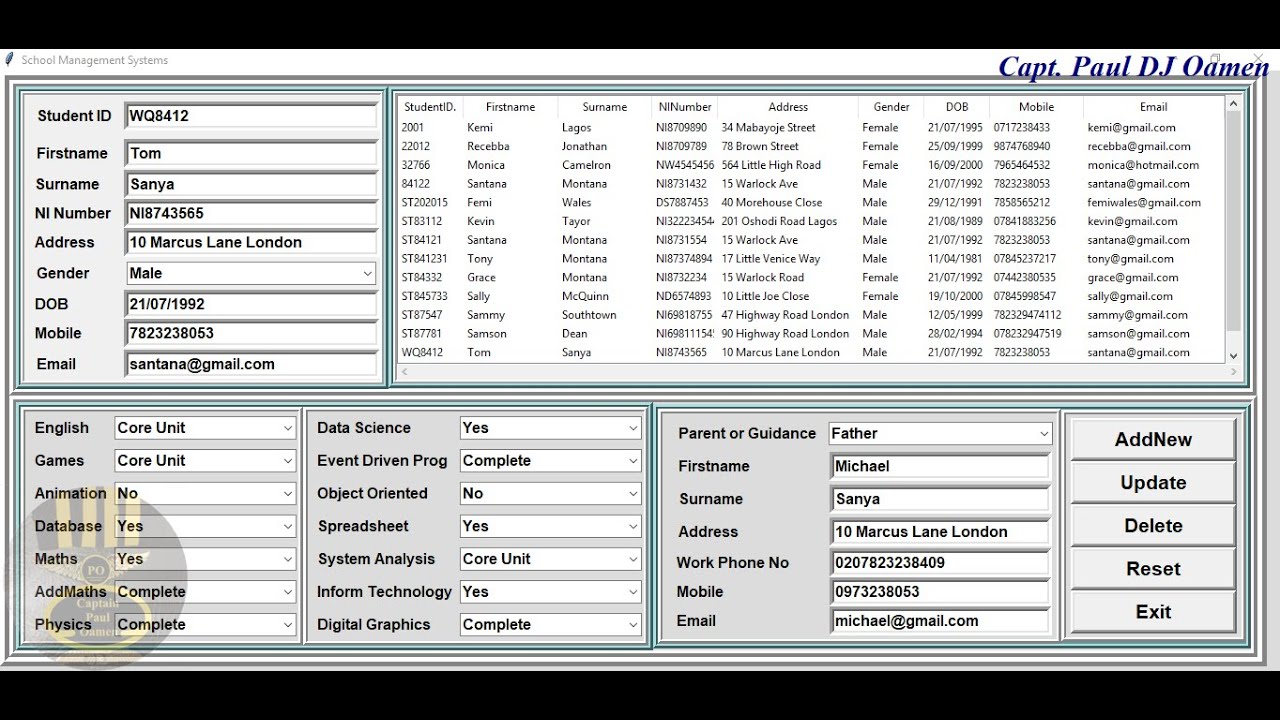Click the parent Mobile field 0973238053
This screenshot has height=720, width=1280.
[x=940, y=592]
